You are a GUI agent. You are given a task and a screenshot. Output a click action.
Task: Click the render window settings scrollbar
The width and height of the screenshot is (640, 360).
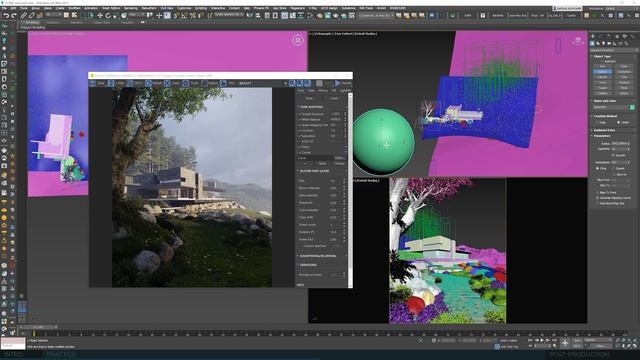click(350, 190)
